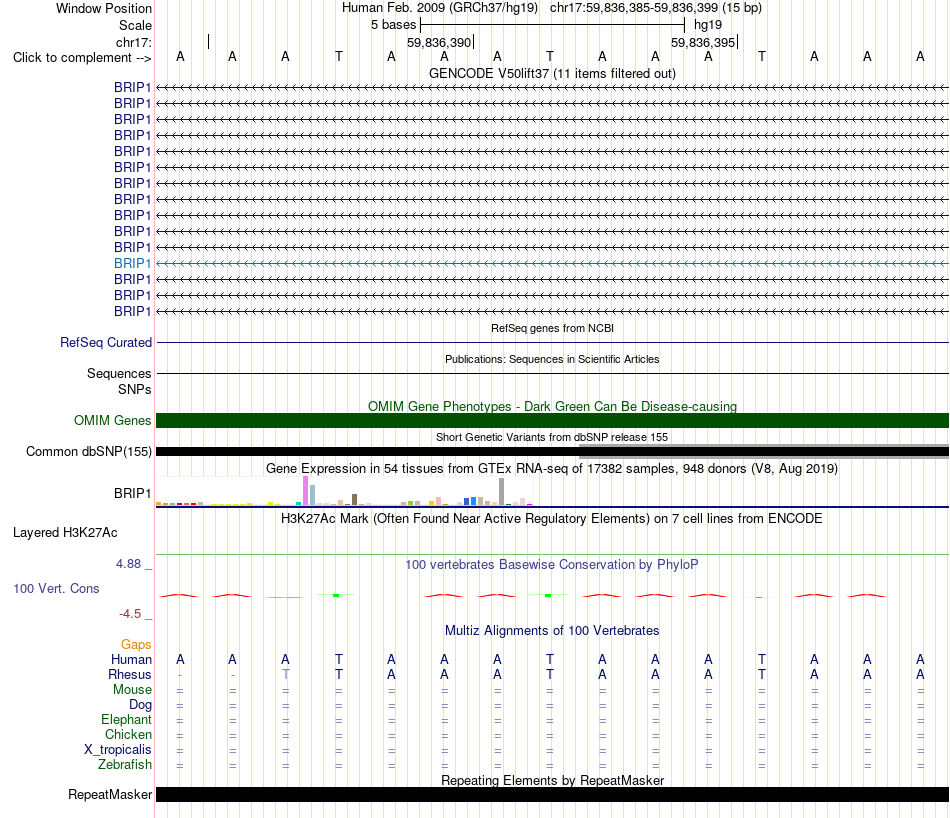This screenshot has height=818, width=950.
Task: Click 'Repeating Elements by RepeatMasker' title
Action: [552, 780]
